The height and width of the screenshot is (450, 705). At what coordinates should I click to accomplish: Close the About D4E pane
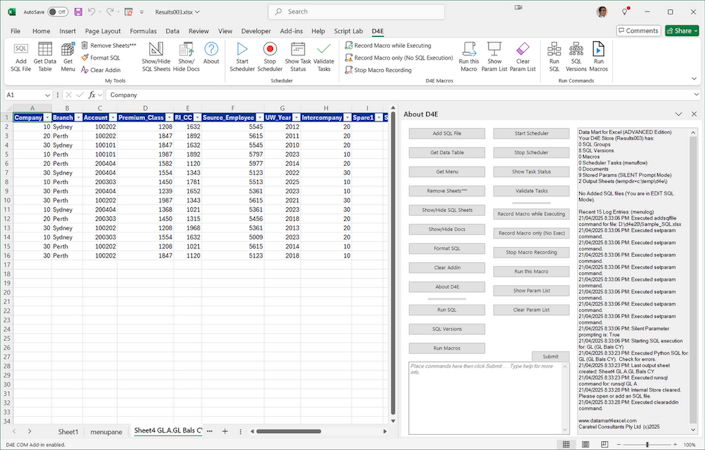[x=694, y=114]
